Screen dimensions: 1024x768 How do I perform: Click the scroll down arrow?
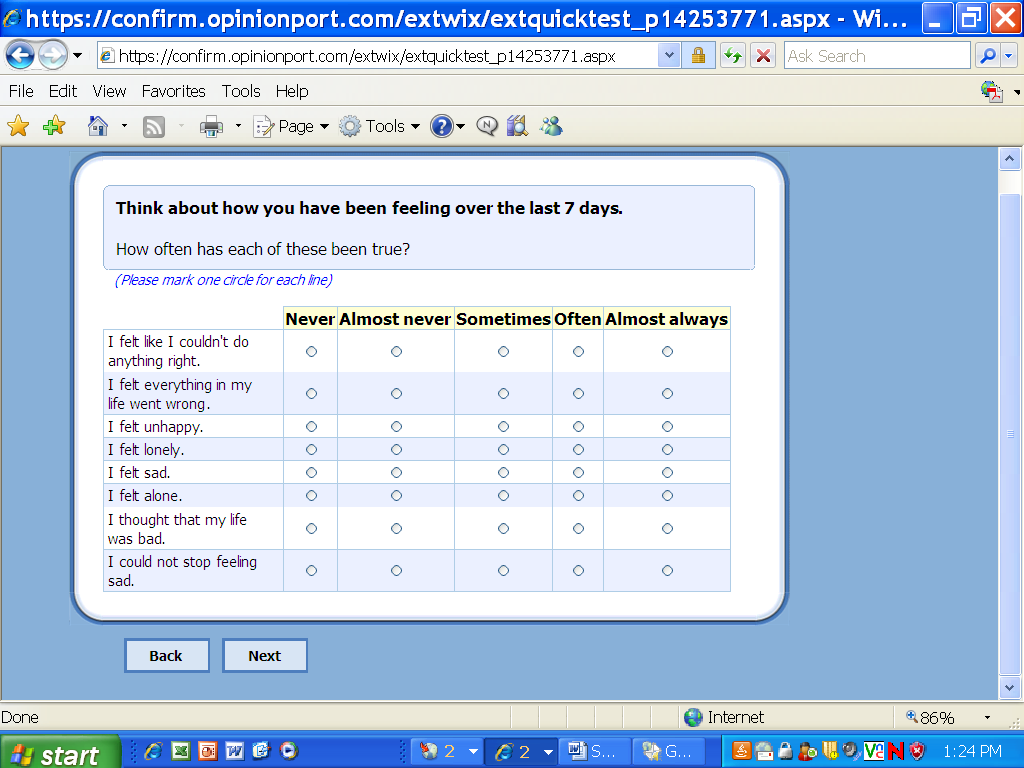(1009, 688)
